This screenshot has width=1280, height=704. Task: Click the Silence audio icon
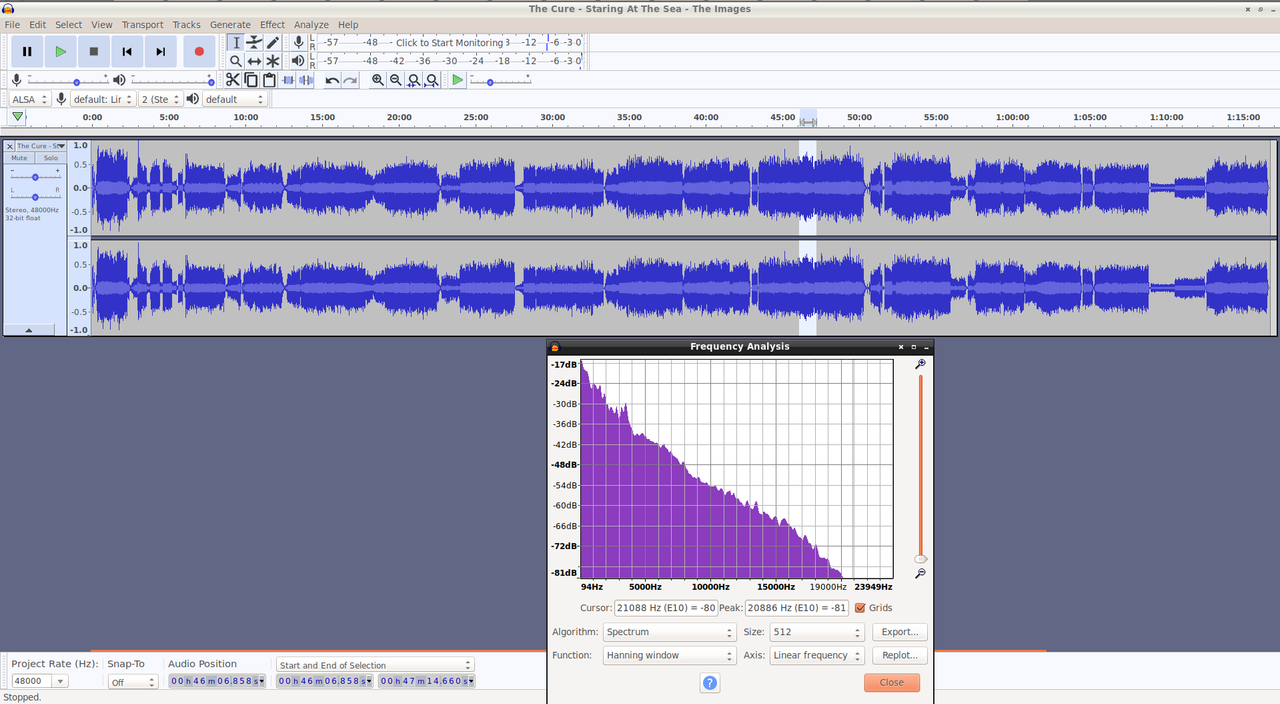tap(306, 80)
